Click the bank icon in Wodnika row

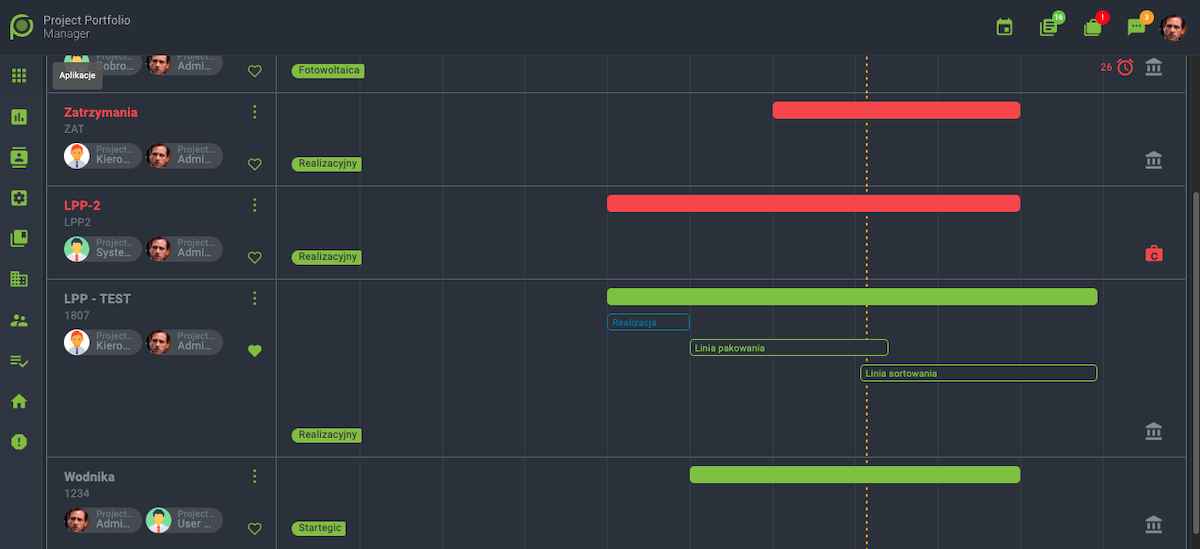pyautogui.click(x=1153, y=524)
